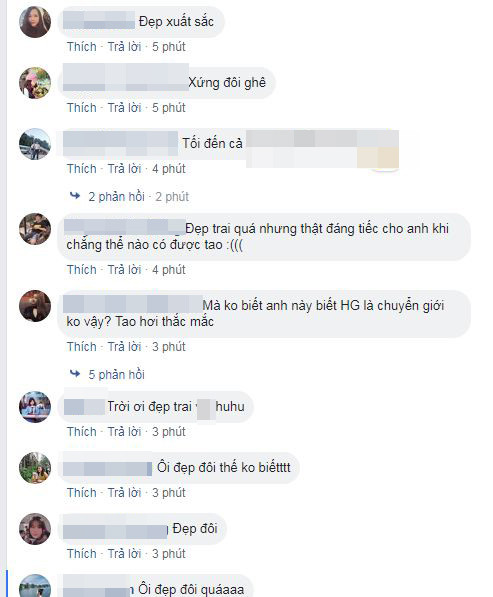
Task: Open avatar of the short "Đẹp đôi" comment
Action: pyautogui.click(x=35, y=528)
